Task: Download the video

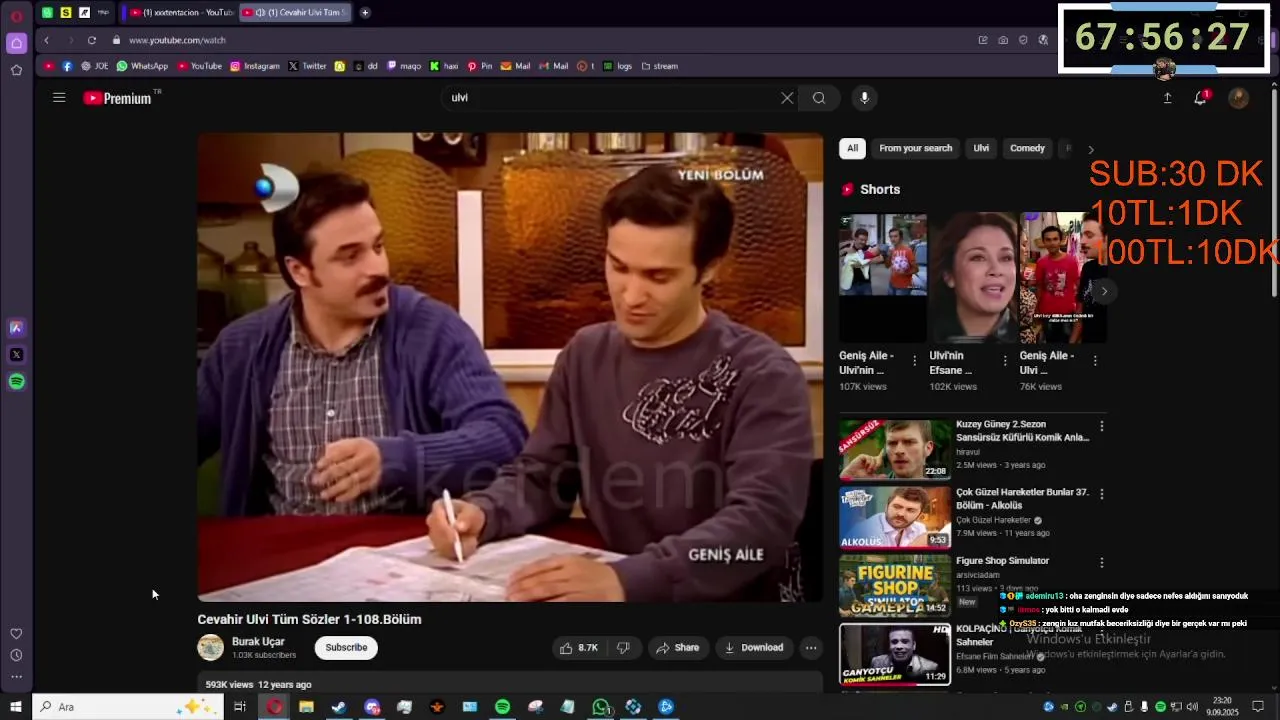Action: (x=754, y=648)
